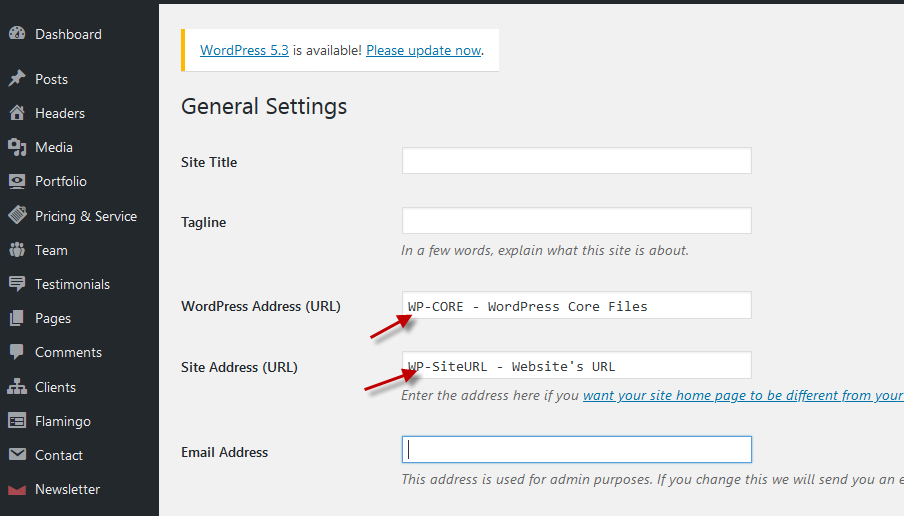This screenshot has height=516, width=904.
Task: Click the Dashboard gauge icon
Action: [17, 33]
